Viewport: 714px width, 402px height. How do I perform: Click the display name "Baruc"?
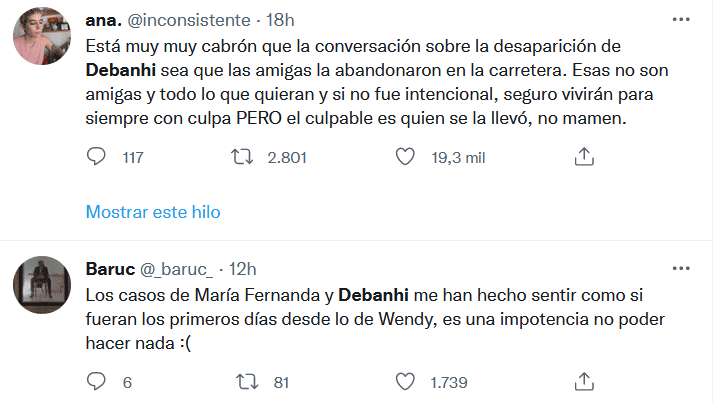pos(108,269)
